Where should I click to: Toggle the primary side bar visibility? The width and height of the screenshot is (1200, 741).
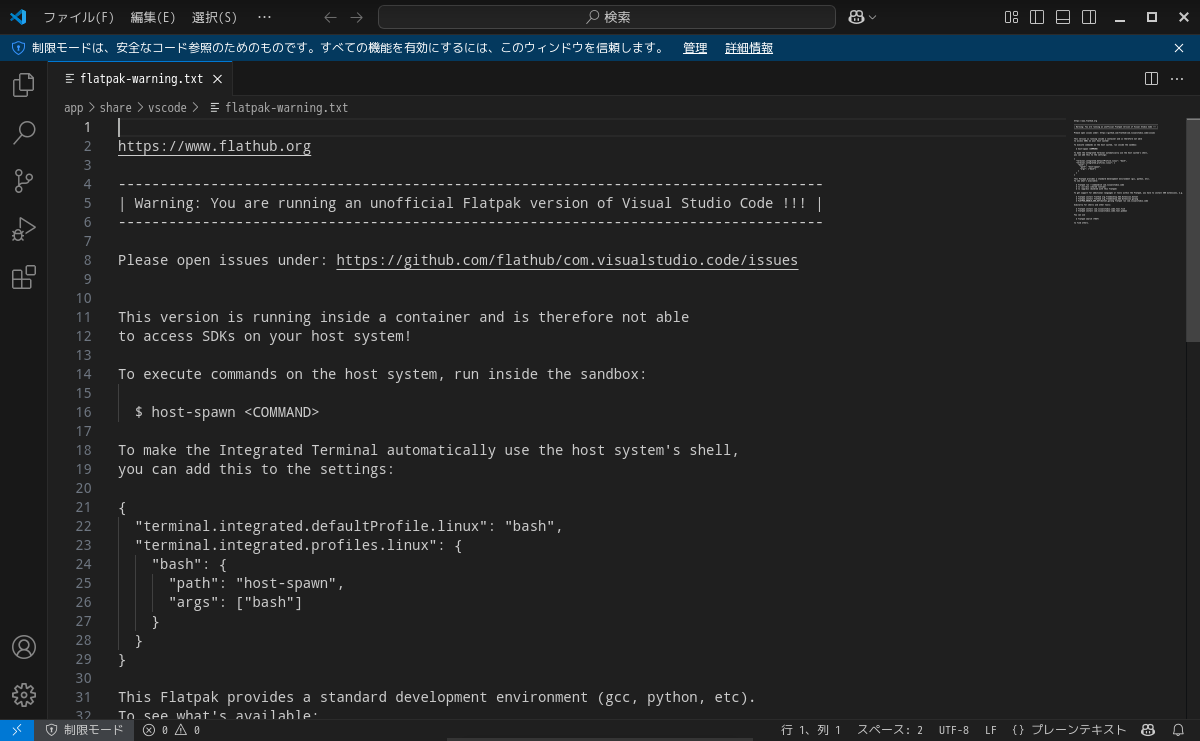tap(1037, 17)
